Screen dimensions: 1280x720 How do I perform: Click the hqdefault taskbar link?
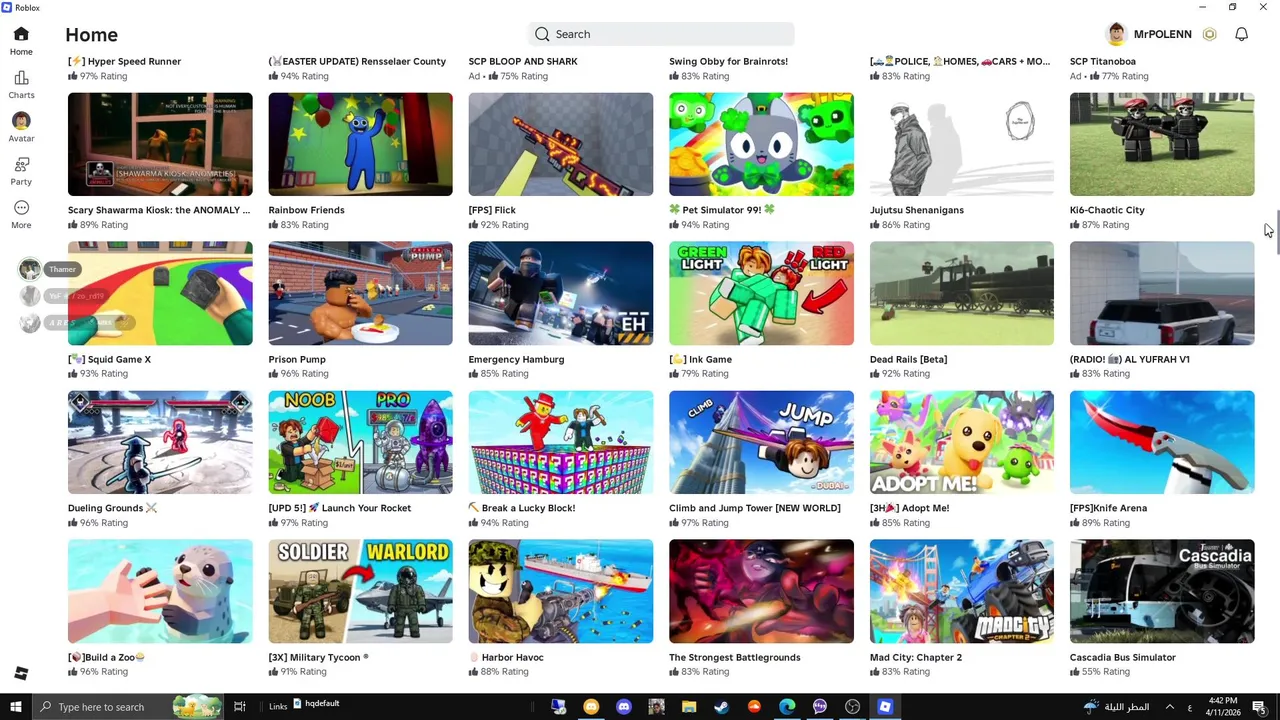point(315,704)
